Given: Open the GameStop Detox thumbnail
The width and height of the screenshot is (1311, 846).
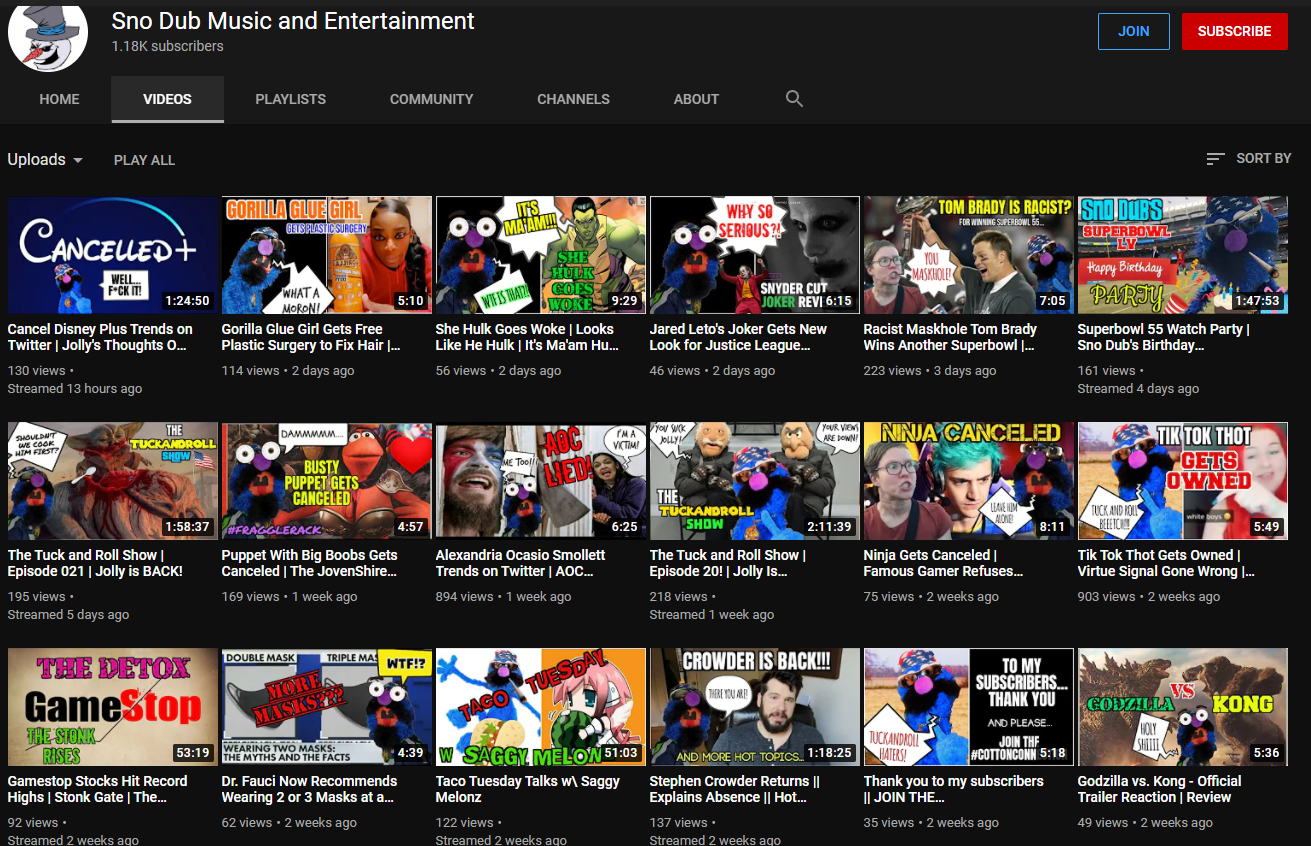Looking at the screenshot, I should [113, 707].
